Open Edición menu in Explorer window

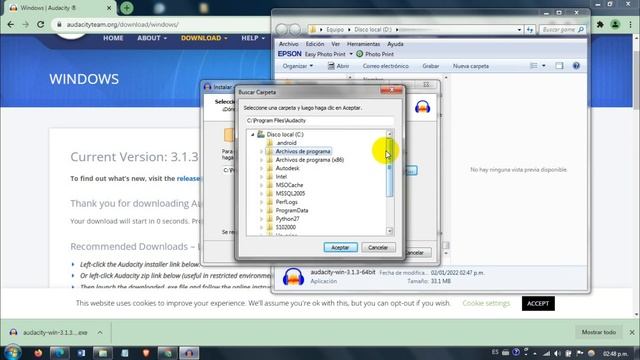coord(315,44)
